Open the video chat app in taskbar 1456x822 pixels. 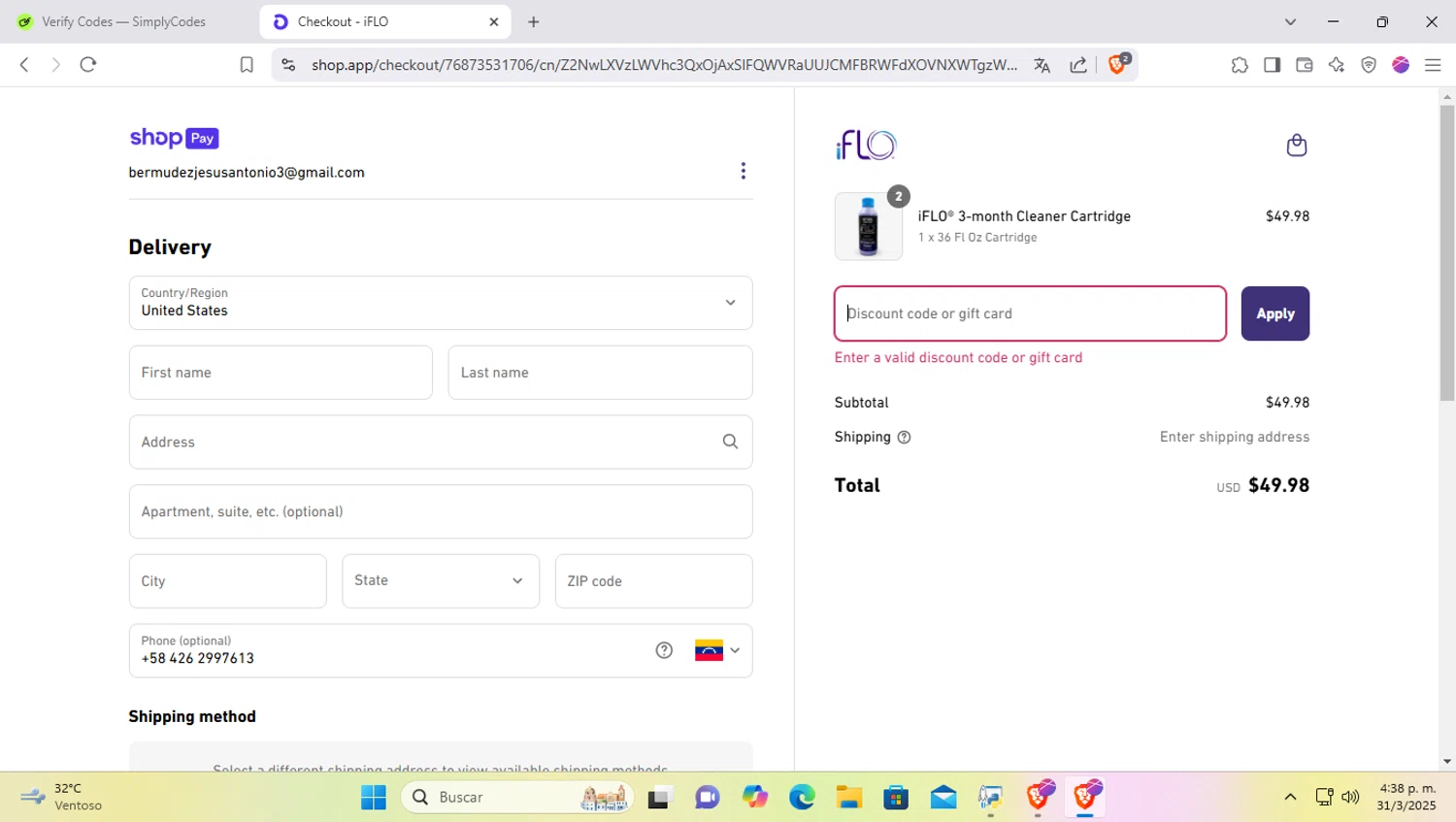click(x=707, y=797)
